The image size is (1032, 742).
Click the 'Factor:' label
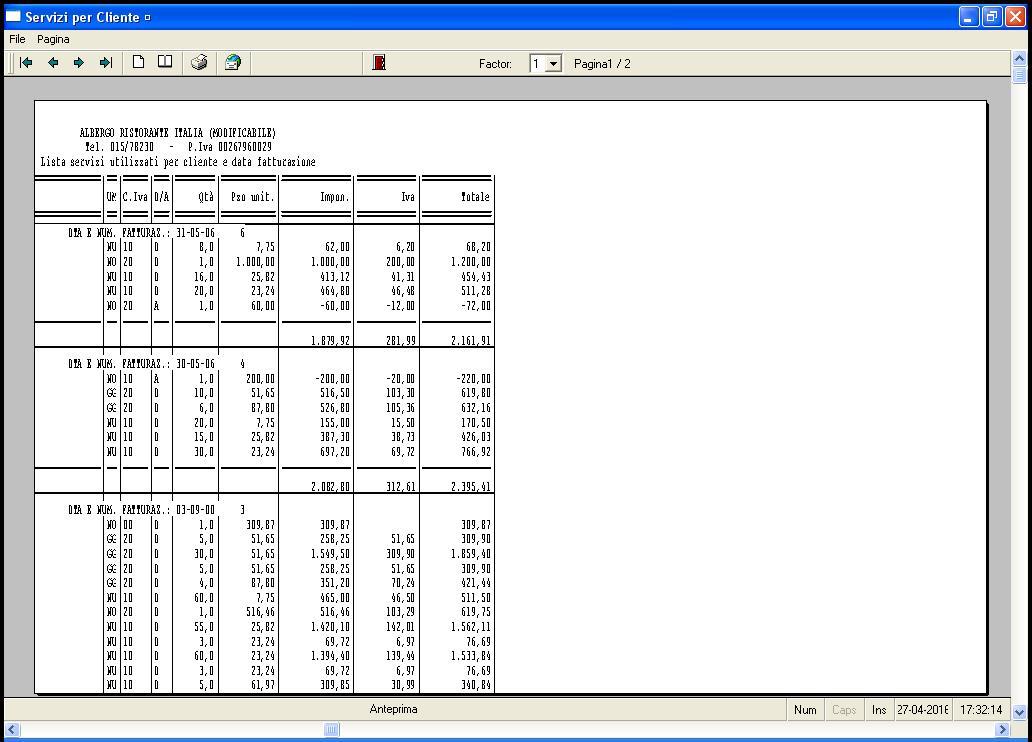point(495,64)
